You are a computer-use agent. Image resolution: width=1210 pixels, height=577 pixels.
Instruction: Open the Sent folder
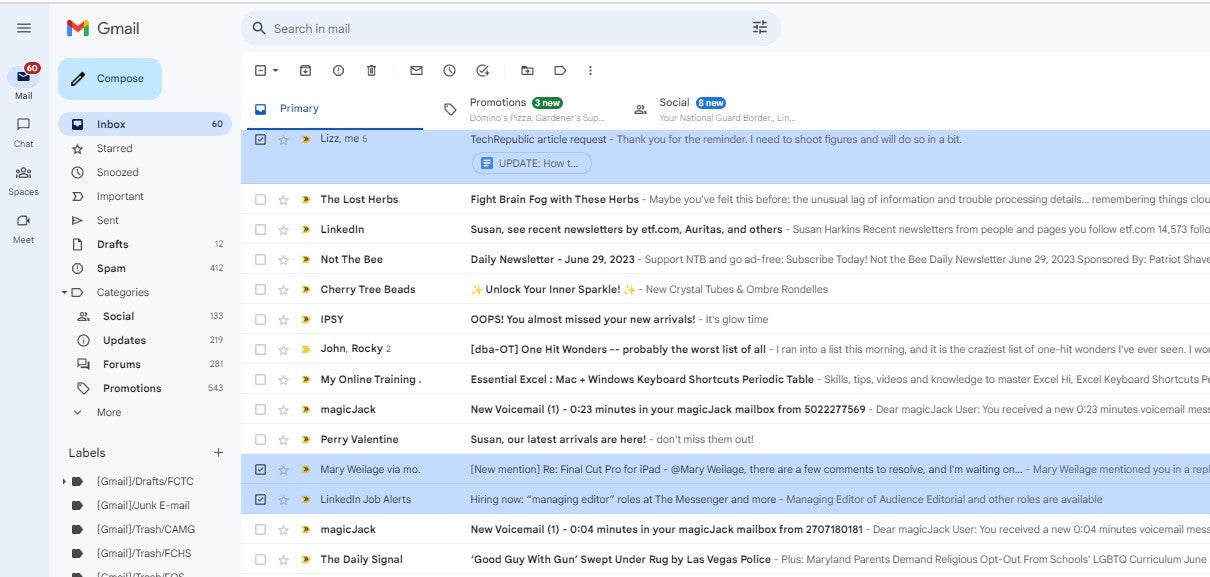pos(145,220)
